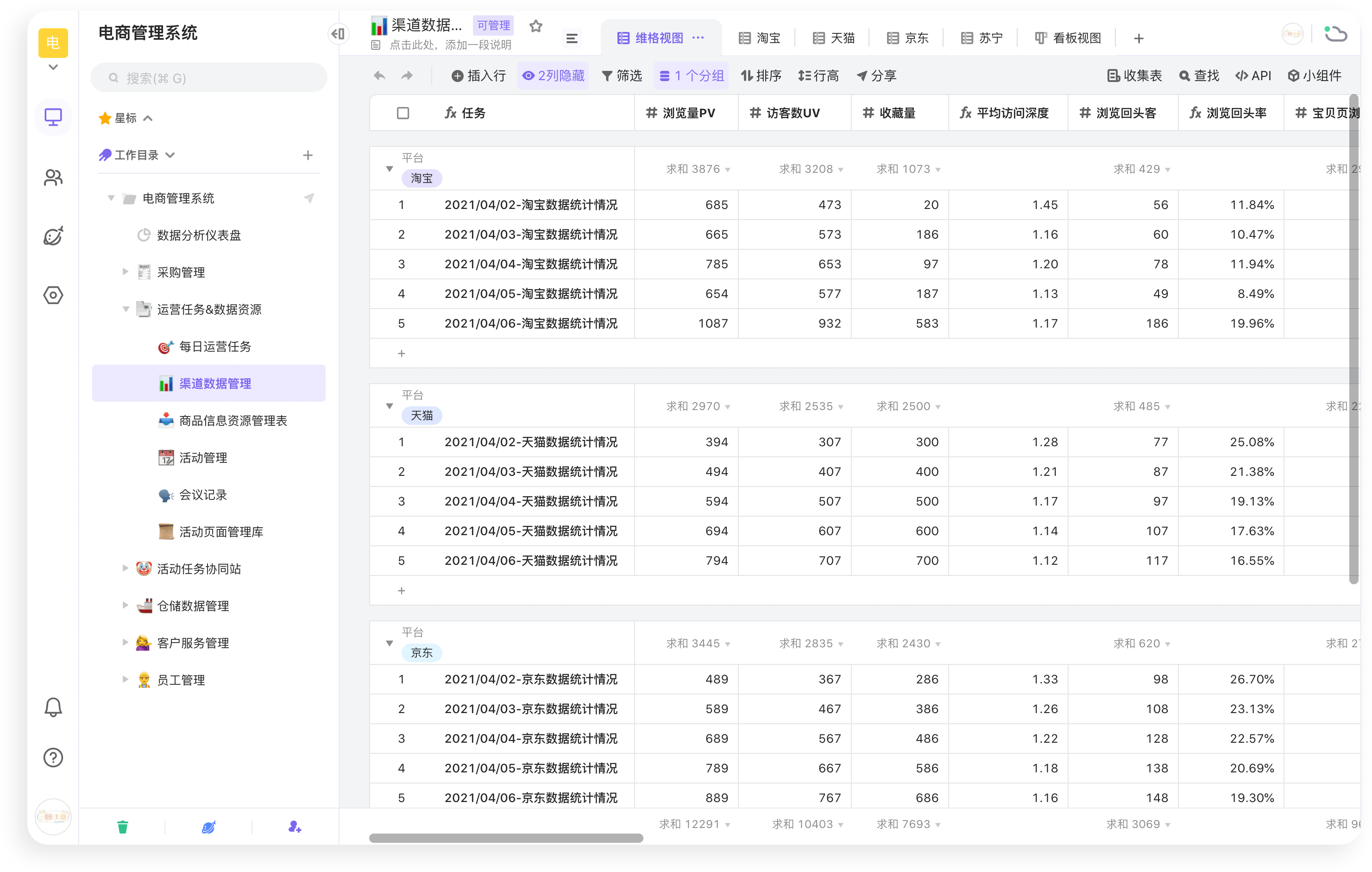Open the trash bin icon

(x=122, y=827)
